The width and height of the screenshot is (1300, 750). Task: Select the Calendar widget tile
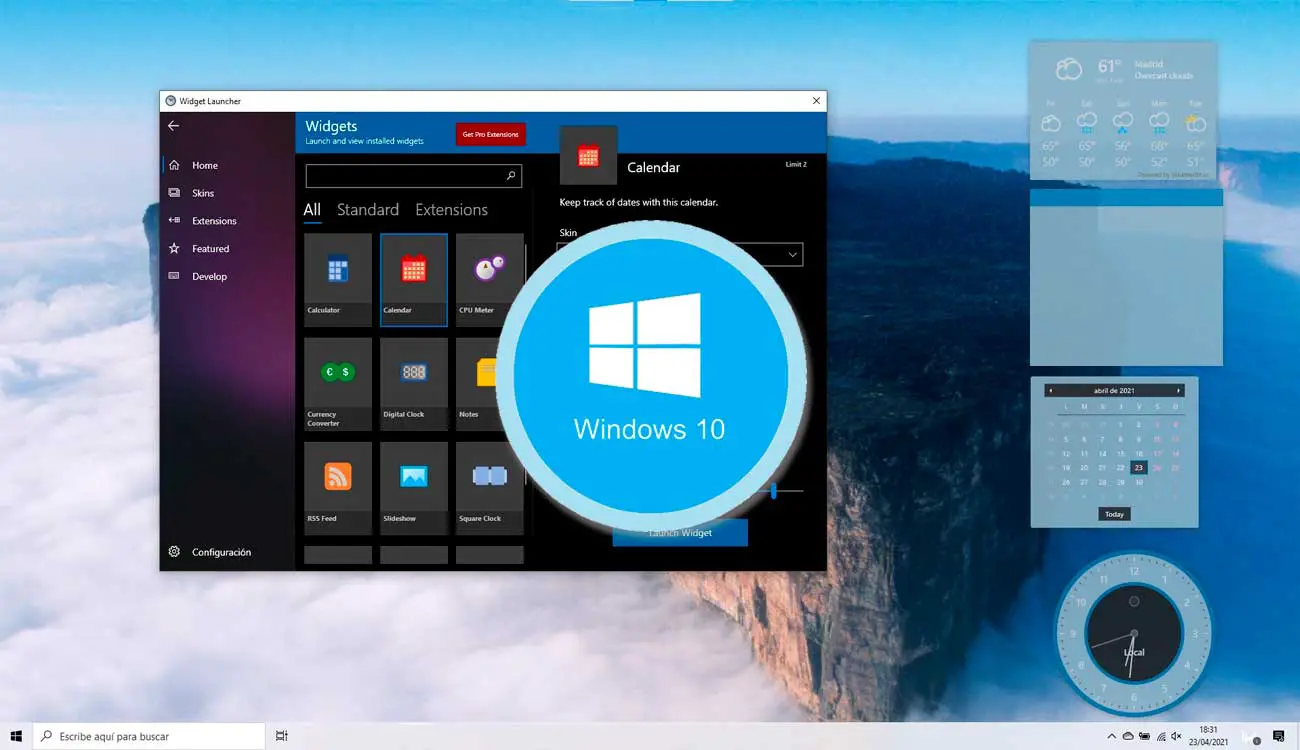pos(414,280)
